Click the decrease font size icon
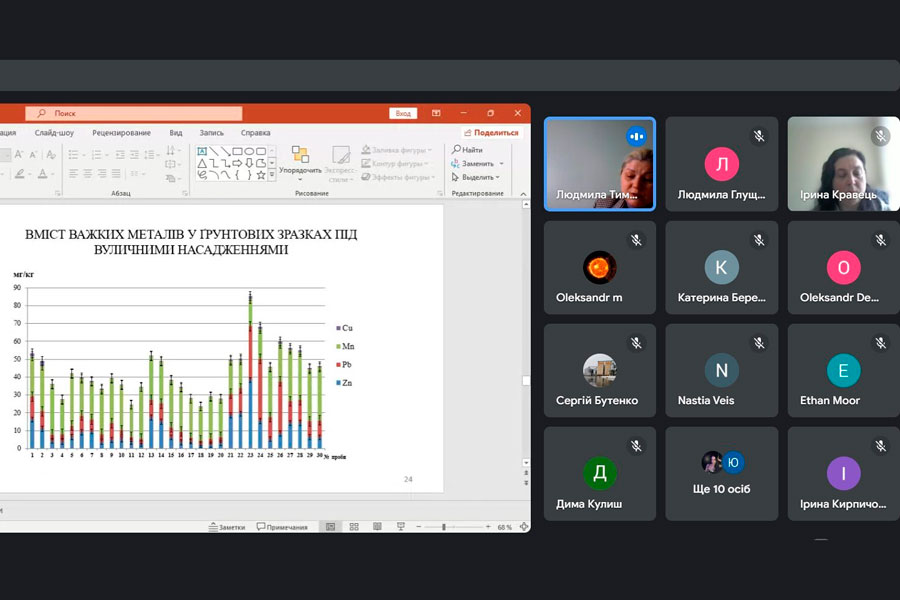 point(33,154)
